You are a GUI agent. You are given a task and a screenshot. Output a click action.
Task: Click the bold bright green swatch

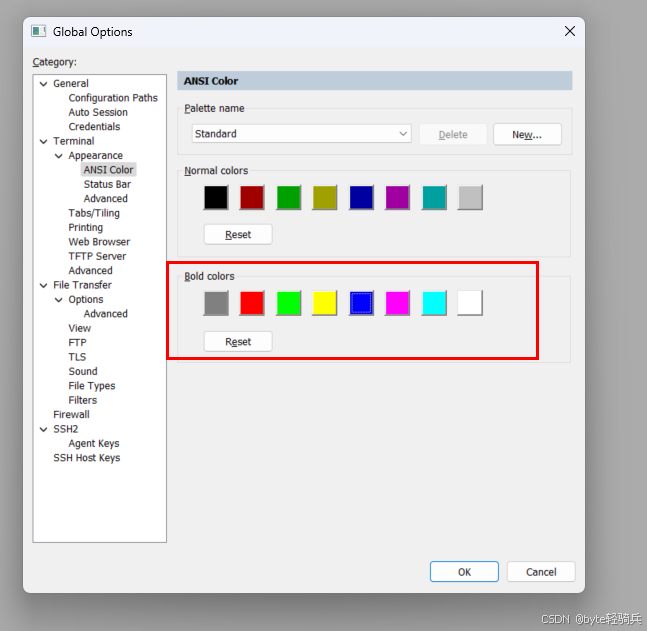click(288, 303)
